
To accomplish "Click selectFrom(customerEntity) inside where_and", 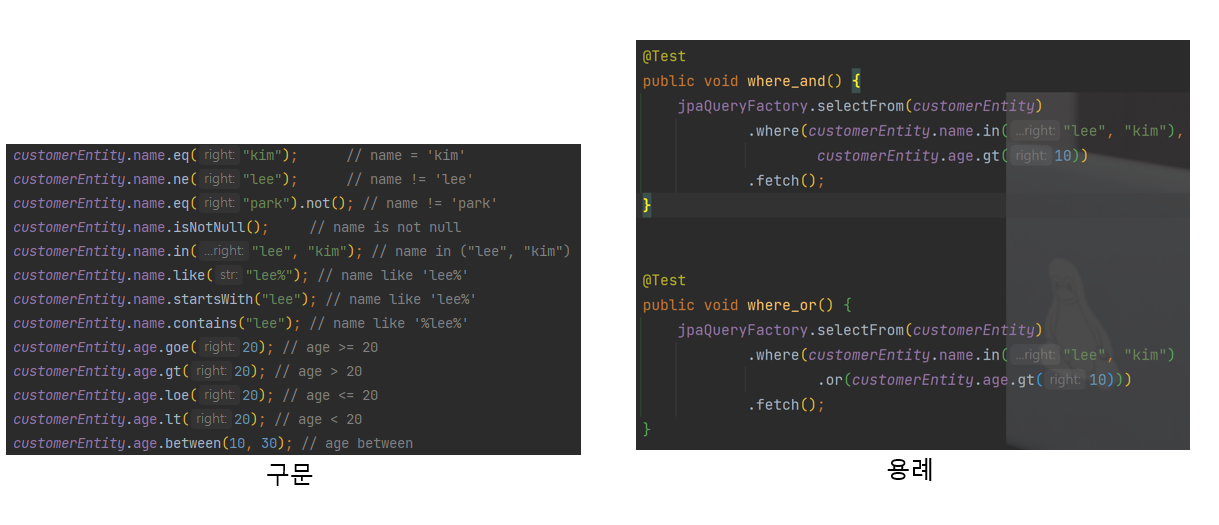I will 860,106.
